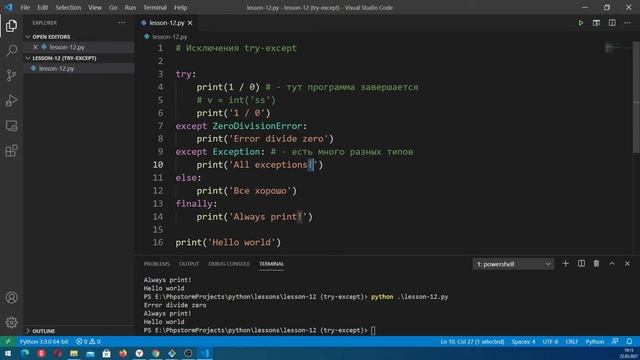640x360 pixels.
Task: Open notifications bell in status bar
Action: point(629,341)
